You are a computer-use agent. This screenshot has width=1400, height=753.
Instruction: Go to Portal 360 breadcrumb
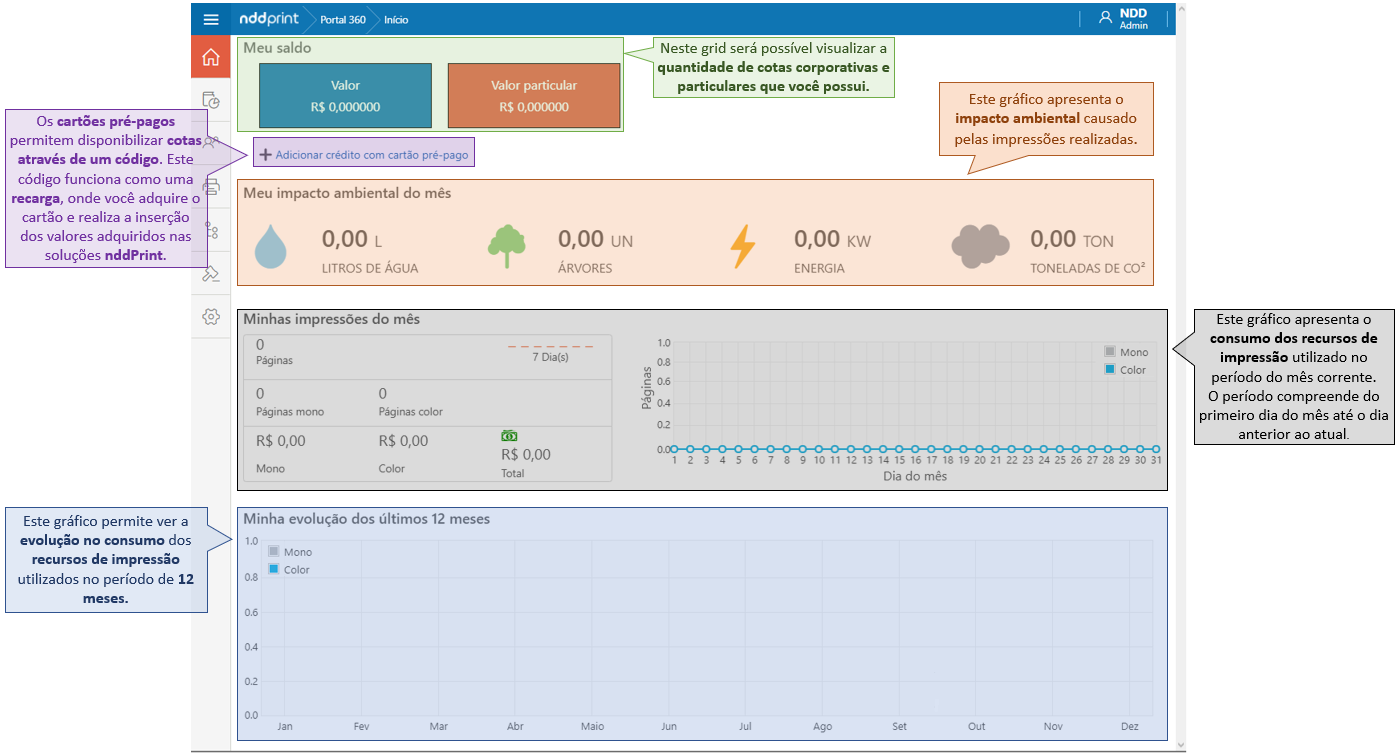(x=342, y=20)
